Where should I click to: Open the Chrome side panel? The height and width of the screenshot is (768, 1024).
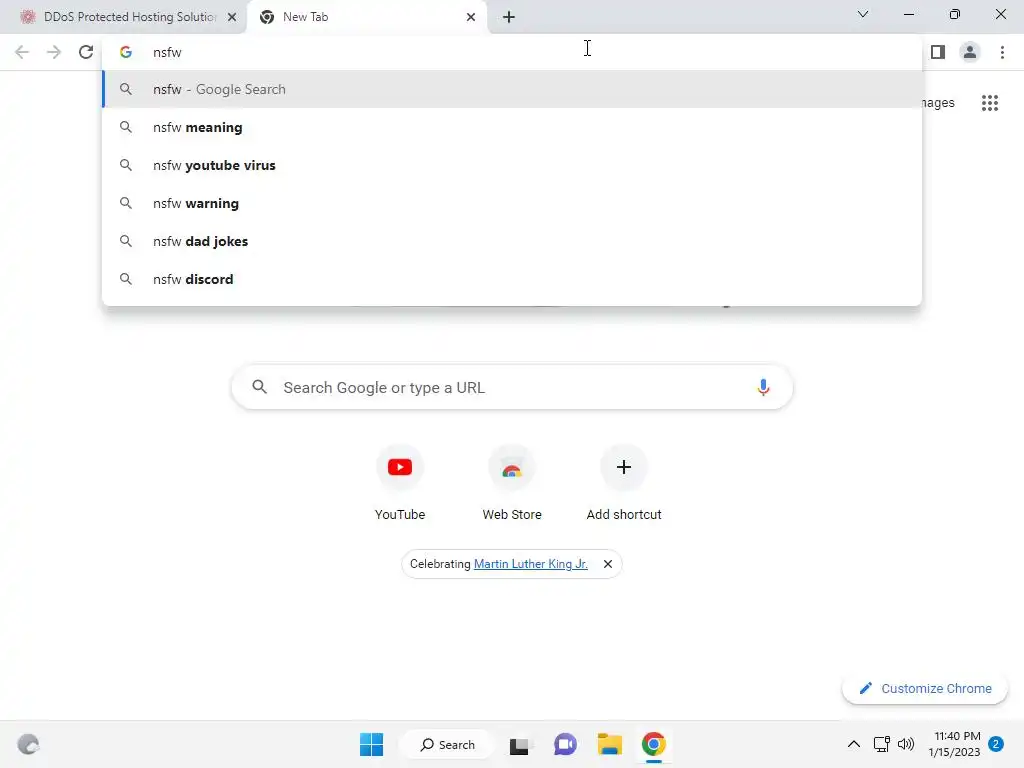[938, 52]
